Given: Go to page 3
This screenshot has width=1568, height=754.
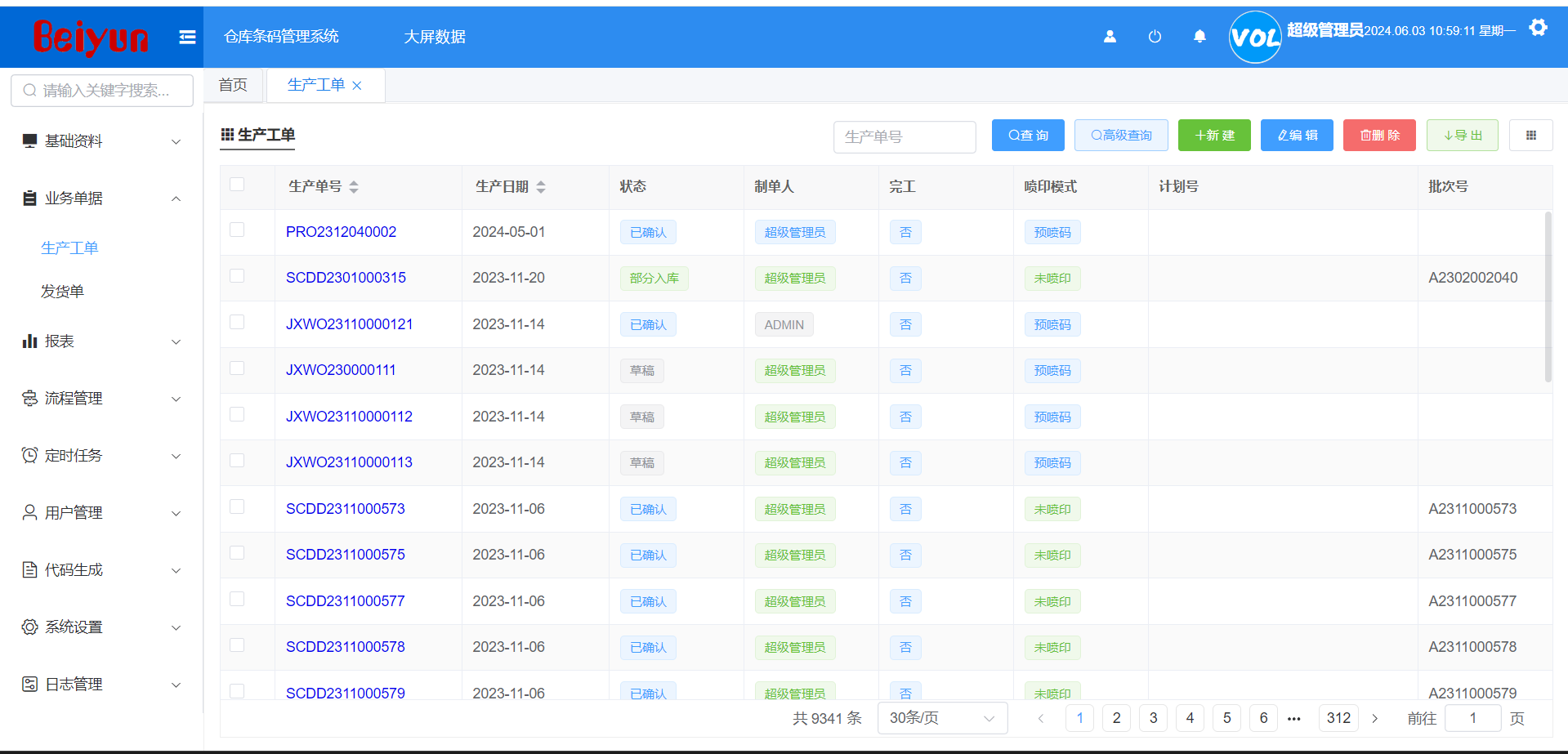Looking at the screenshot, I should 1153,719.
